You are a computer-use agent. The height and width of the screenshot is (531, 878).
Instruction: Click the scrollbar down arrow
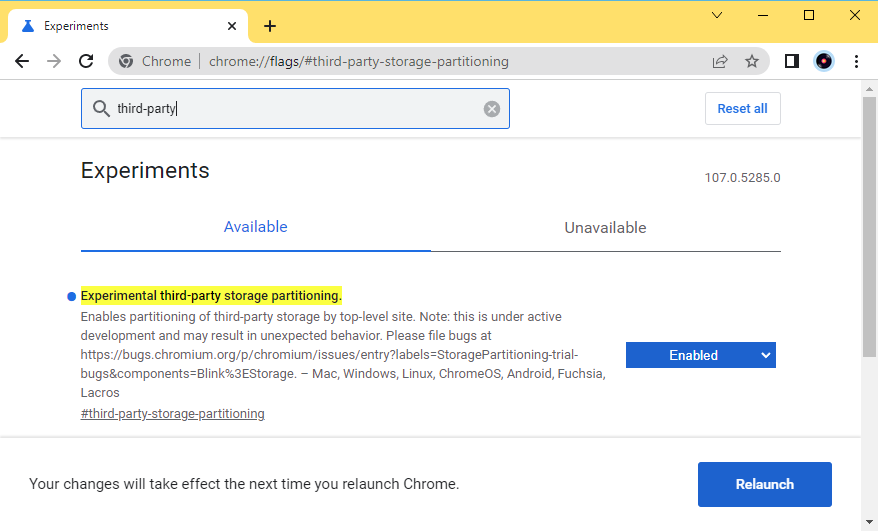[869, 522]
